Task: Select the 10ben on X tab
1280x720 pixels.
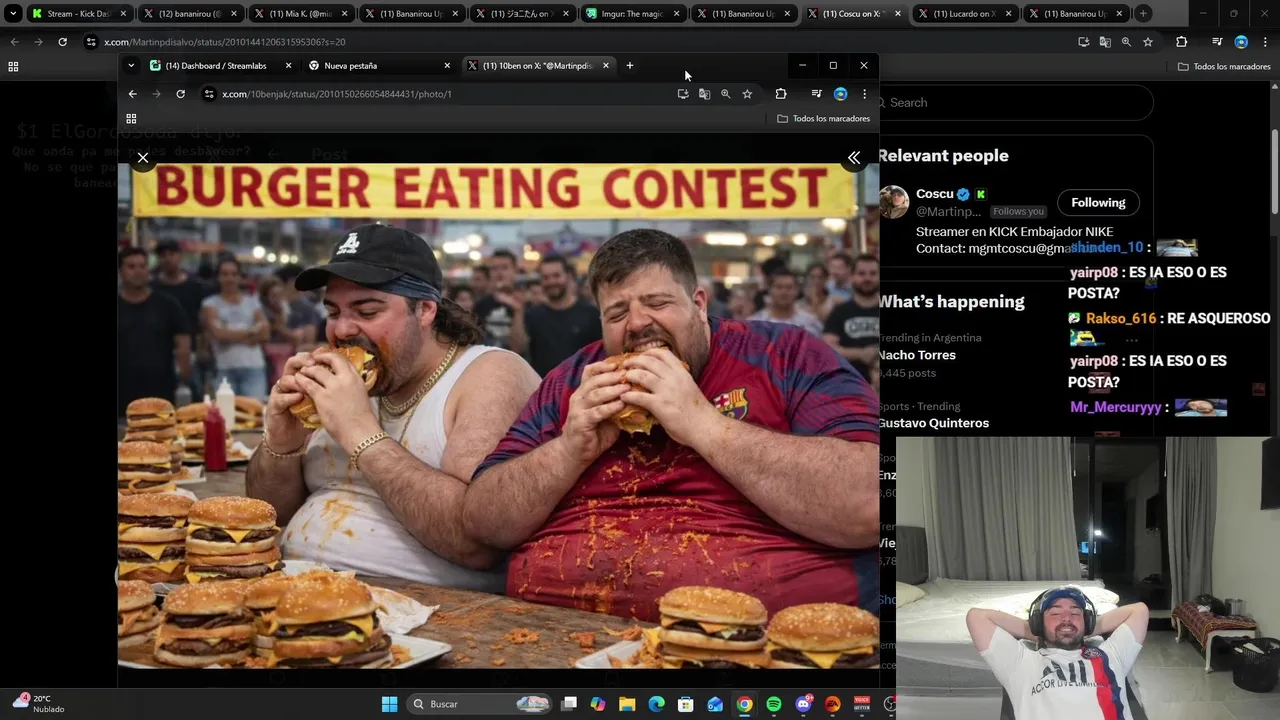Action: (x=534, y=66)
